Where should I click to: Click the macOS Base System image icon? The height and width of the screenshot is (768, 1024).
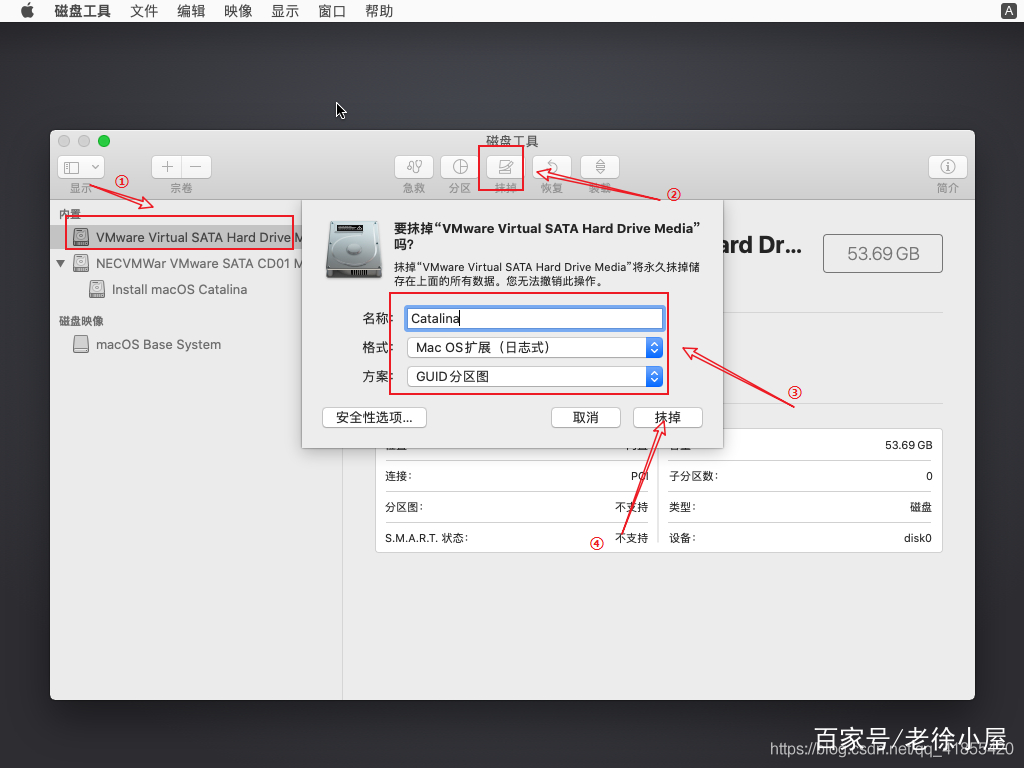81,344
